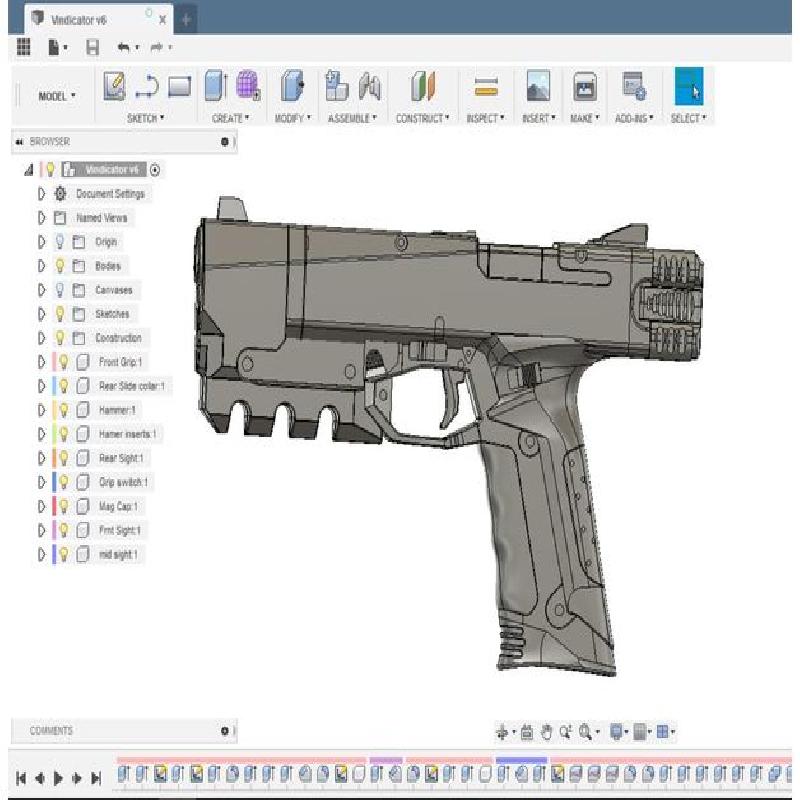Click the Press Pull icon under Modify
The image size is (800, 800).
tap(293, 87)
